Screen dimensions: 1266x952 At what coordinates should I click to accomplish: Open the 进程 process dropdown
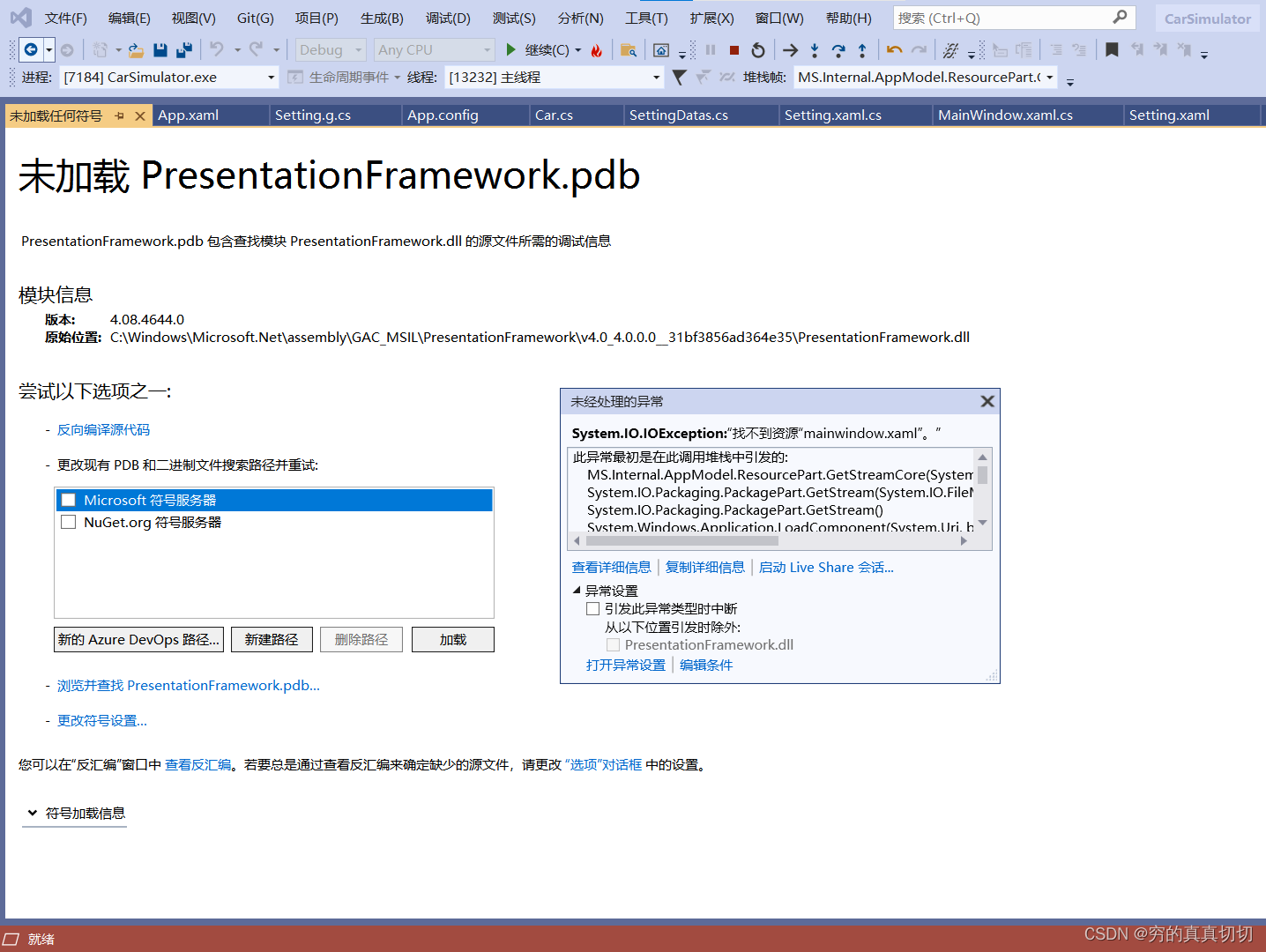(x=271, y=77)
